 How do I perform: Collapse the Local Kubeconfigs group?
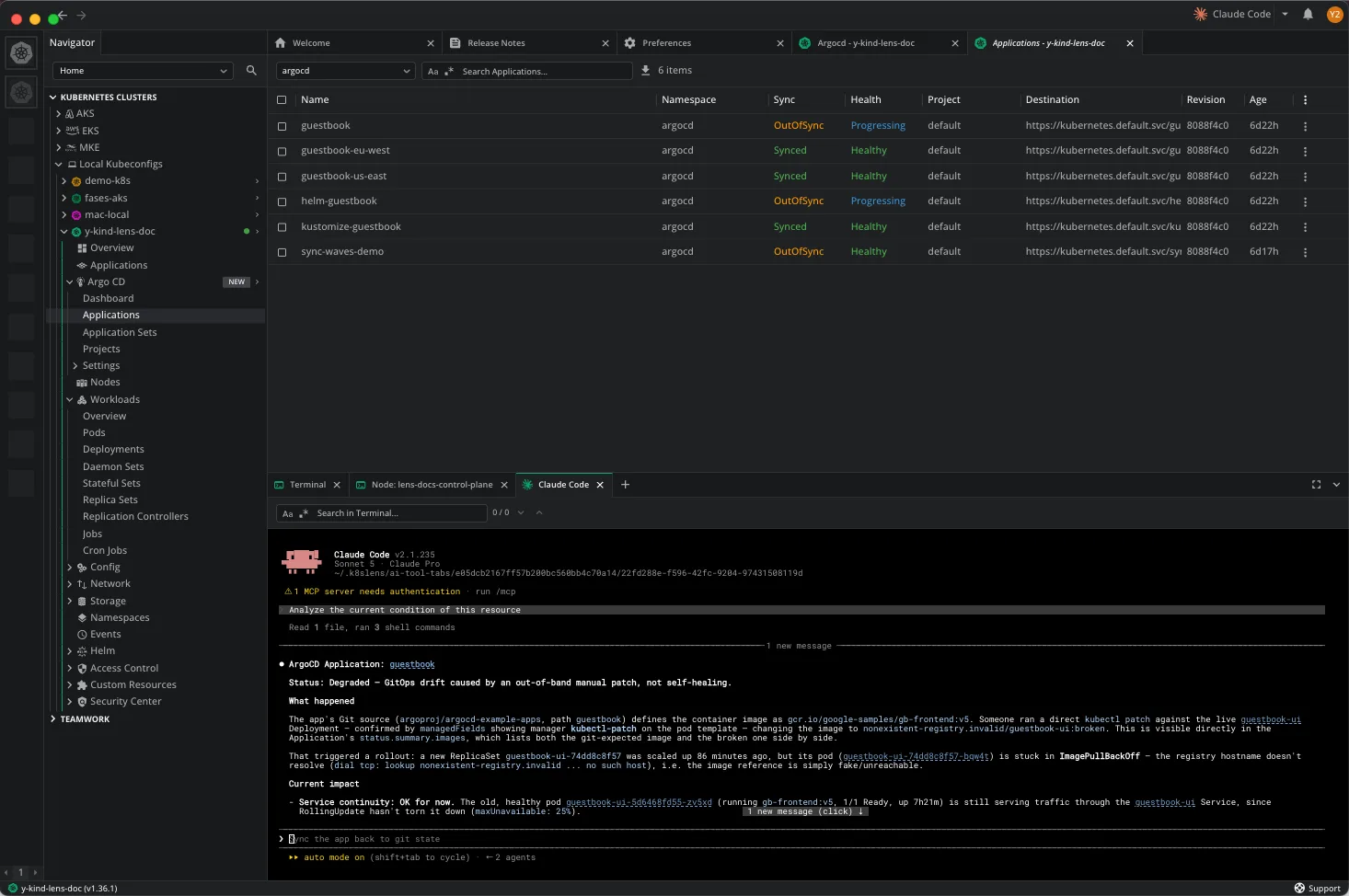click(x=59, y=165)
